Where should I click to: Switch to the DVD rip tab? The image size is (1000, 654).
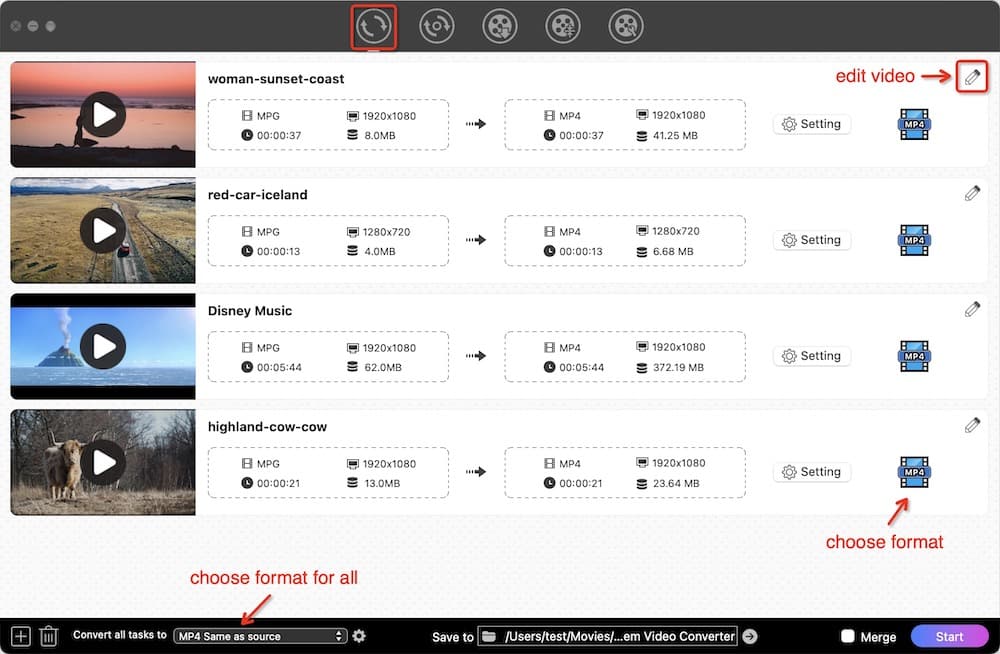click(x=437, y=27)
